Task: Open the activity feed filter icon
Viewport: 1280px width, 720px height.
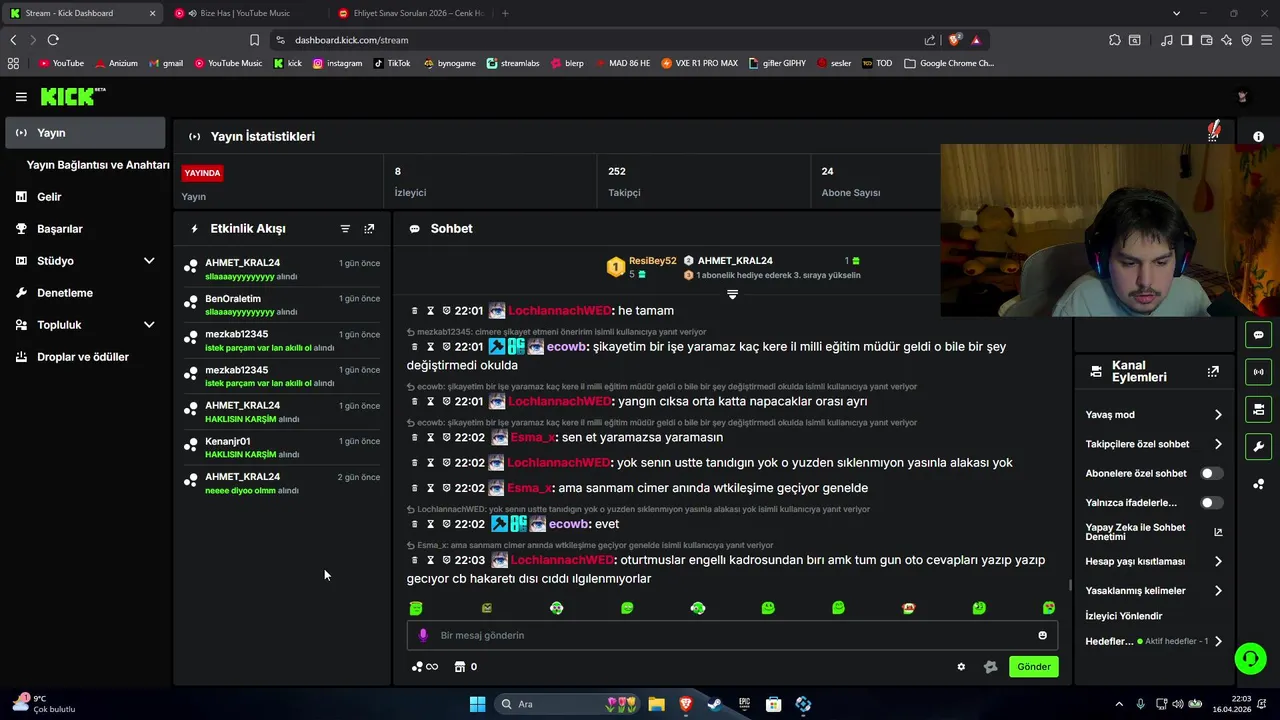Action: pos(345,229)
